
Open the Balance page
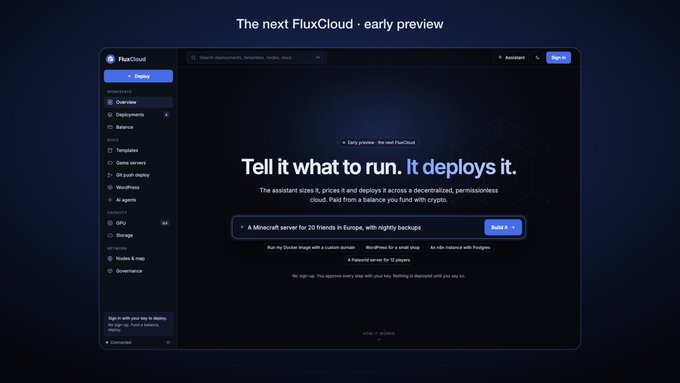(x=138, y=127)
